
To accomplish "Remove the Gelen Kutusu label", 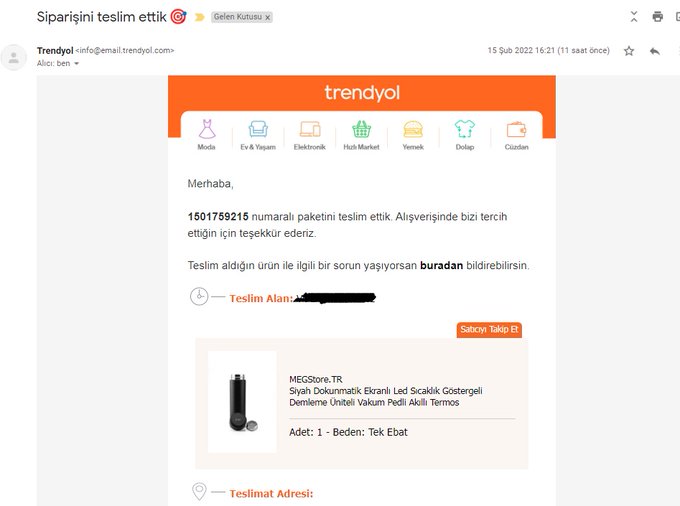I will coord(268,17).
